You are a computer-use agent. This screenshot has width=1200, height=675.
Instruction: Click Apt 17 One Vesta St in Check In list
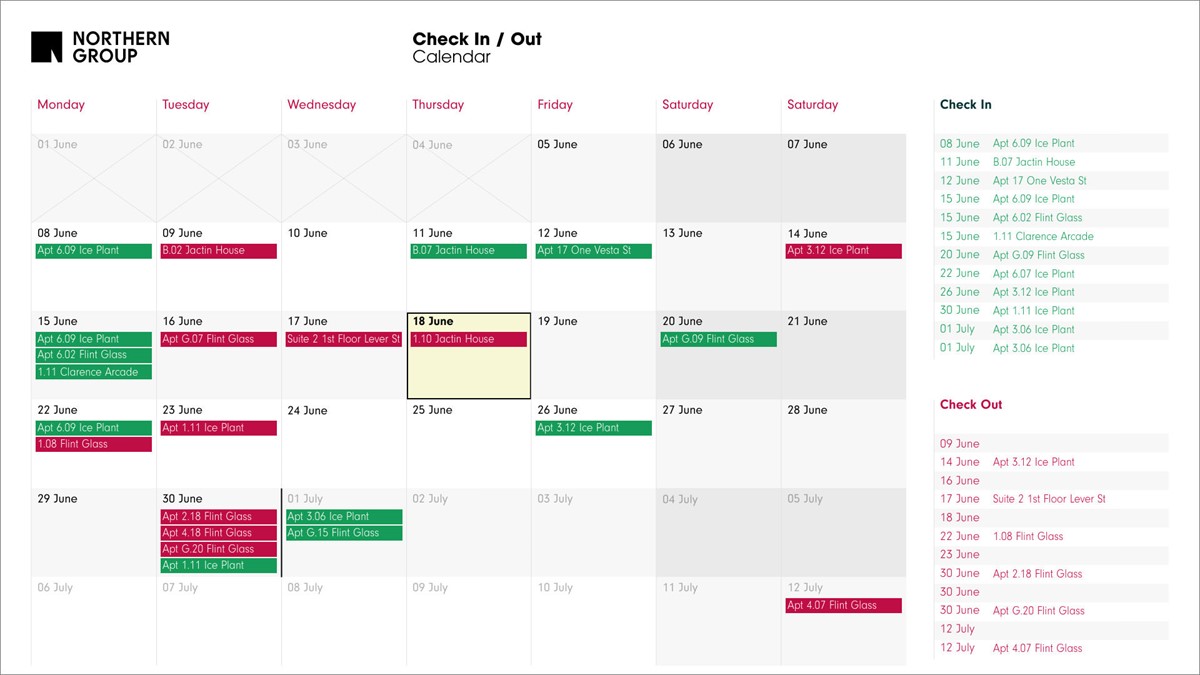coord(1039,181)
